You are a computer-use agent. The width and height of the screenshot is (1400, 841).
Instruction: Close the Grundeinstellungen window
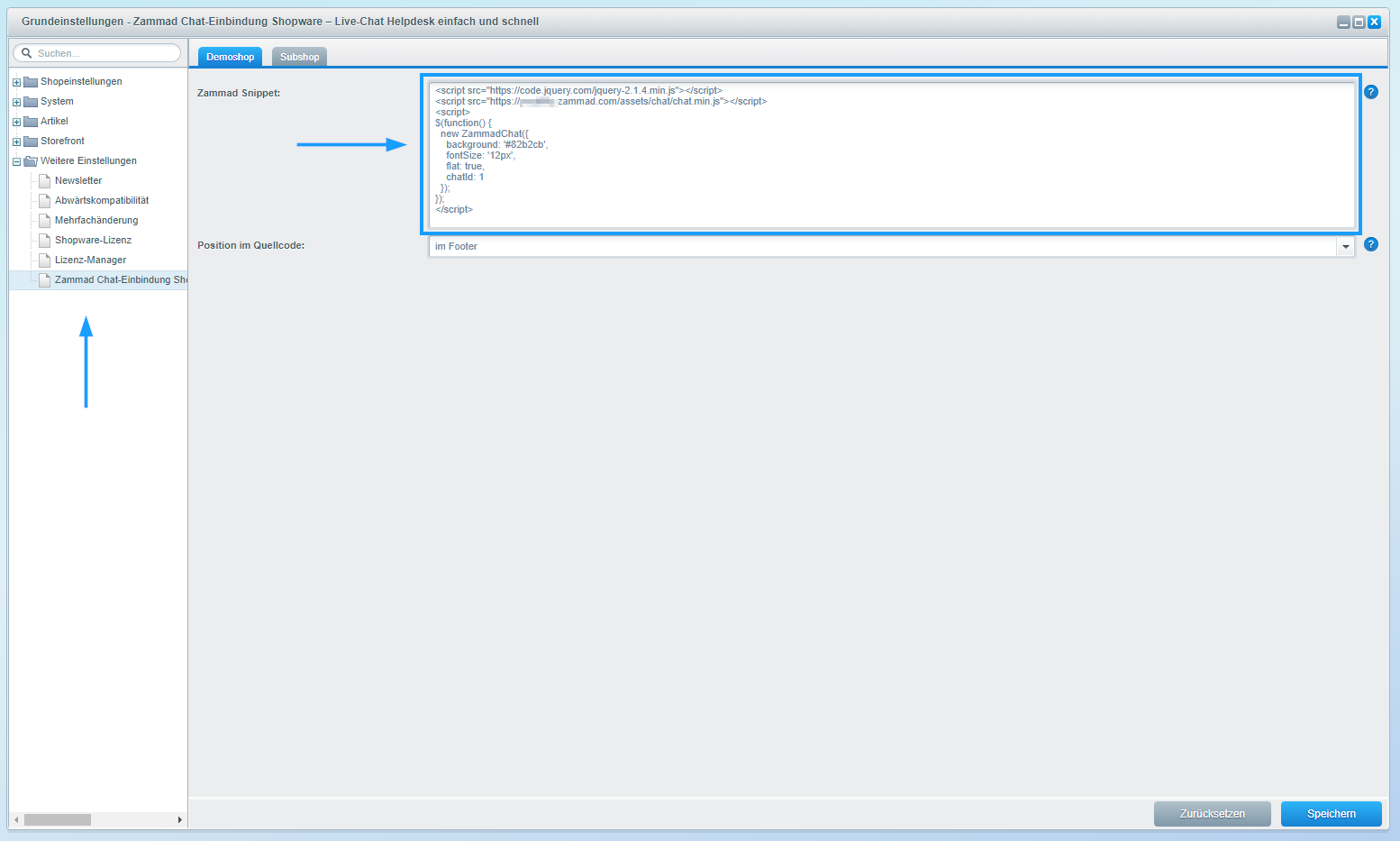coord(1374,22)
